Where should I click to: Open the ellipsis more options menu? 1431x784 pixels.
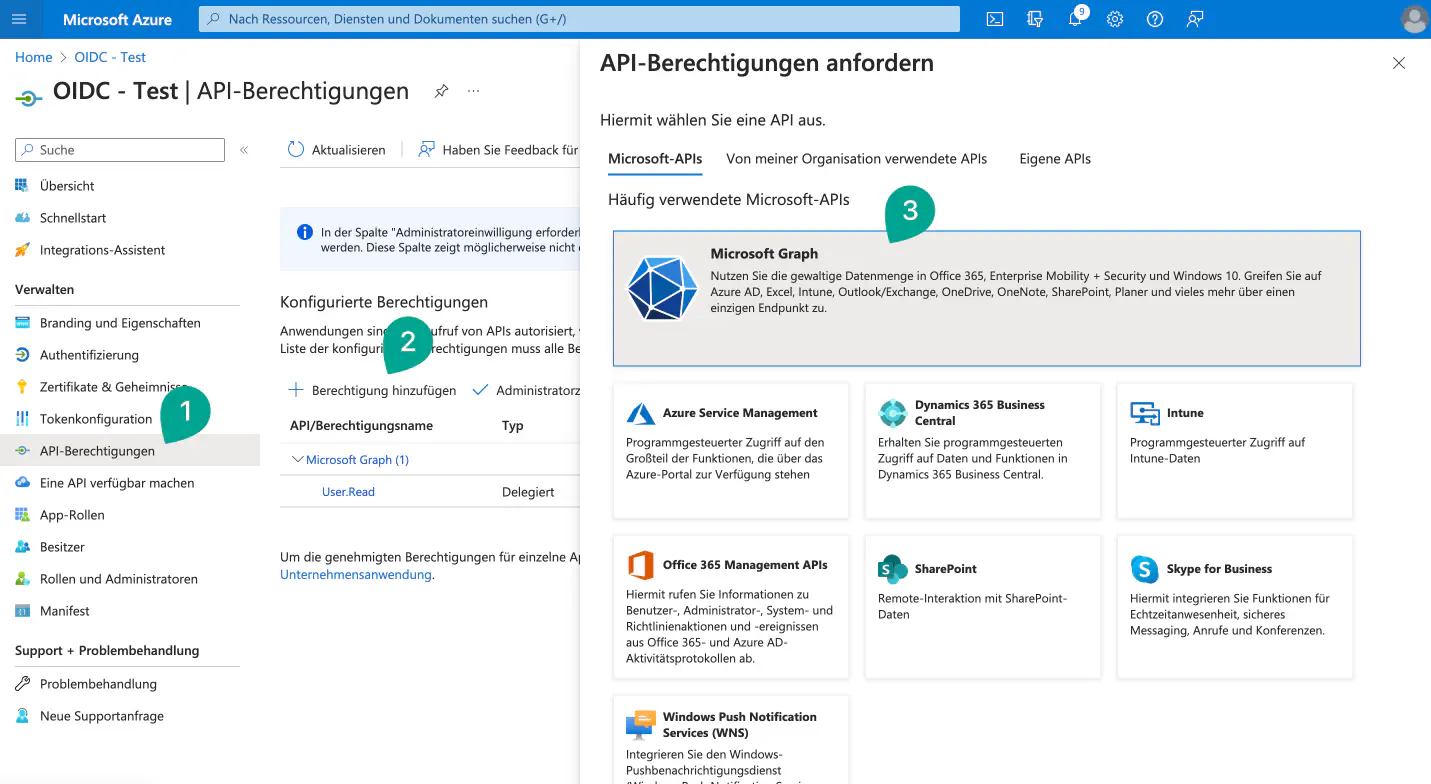[474, 91]
